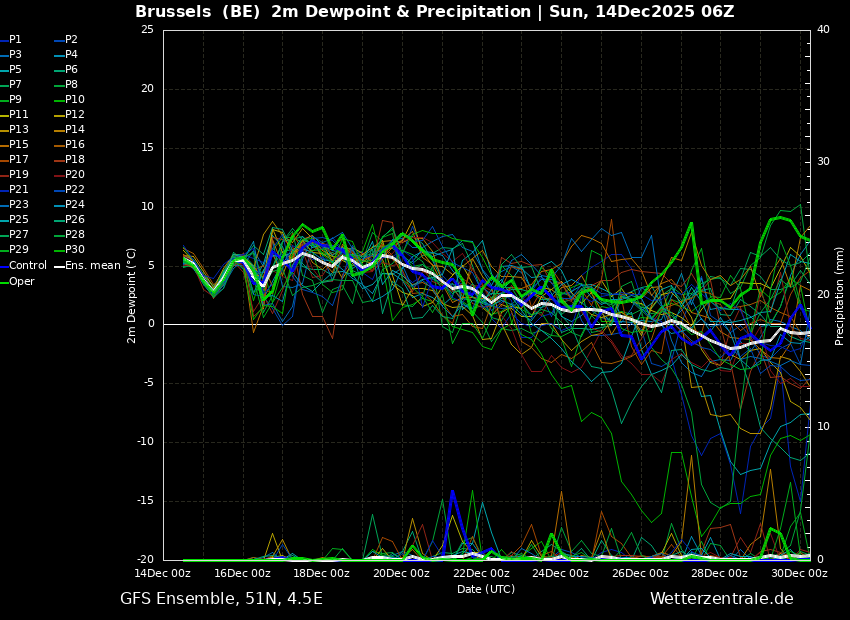This screenshot has height=620, width=850.
Task: Click the 15 dewpoint axis tick label
Action: [147, 148]
